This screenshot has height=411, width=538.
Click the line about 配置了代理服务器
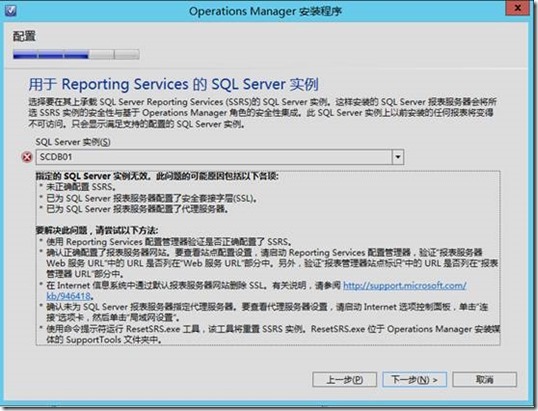[x=137, y=209]
